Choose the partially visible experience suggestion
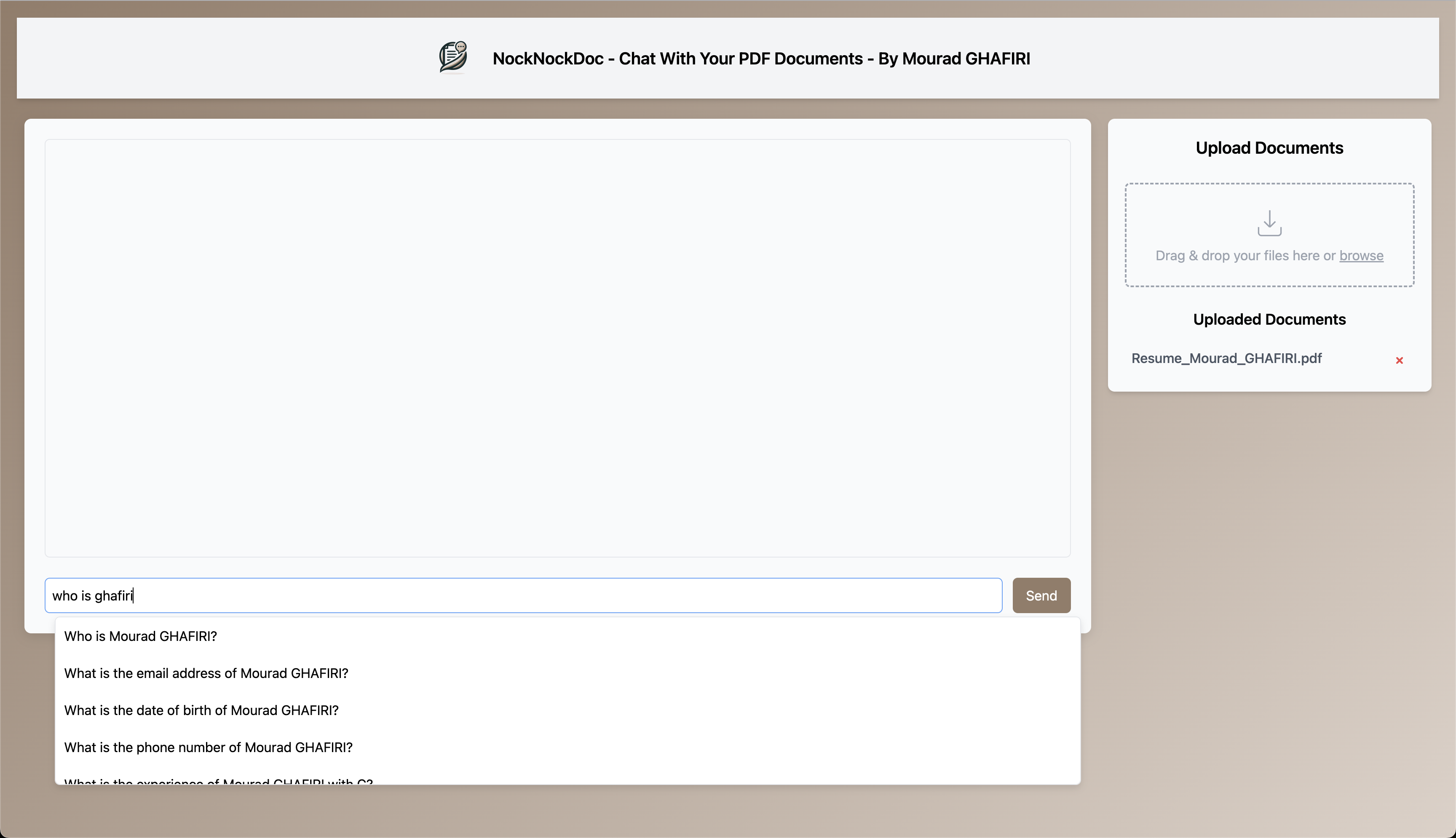The height and width of the screenshot is (838, 1456). click(218, 780)
